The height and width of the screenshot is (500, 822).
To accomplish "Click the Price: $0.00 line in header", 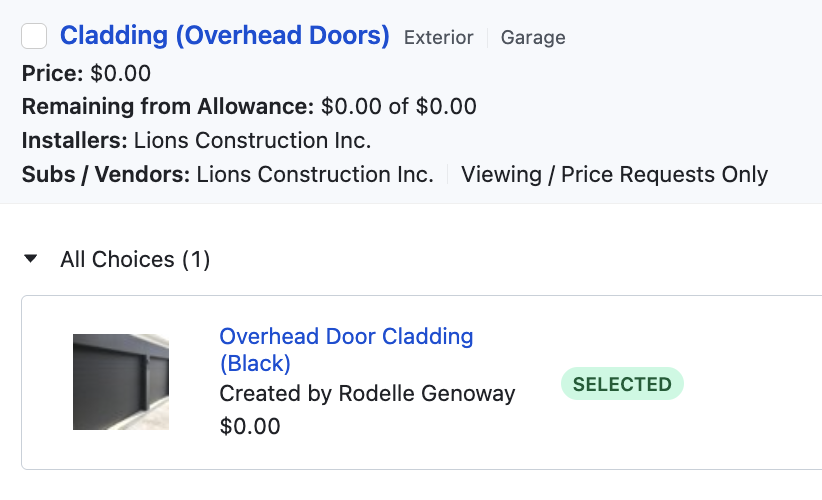I will (86, 73).
